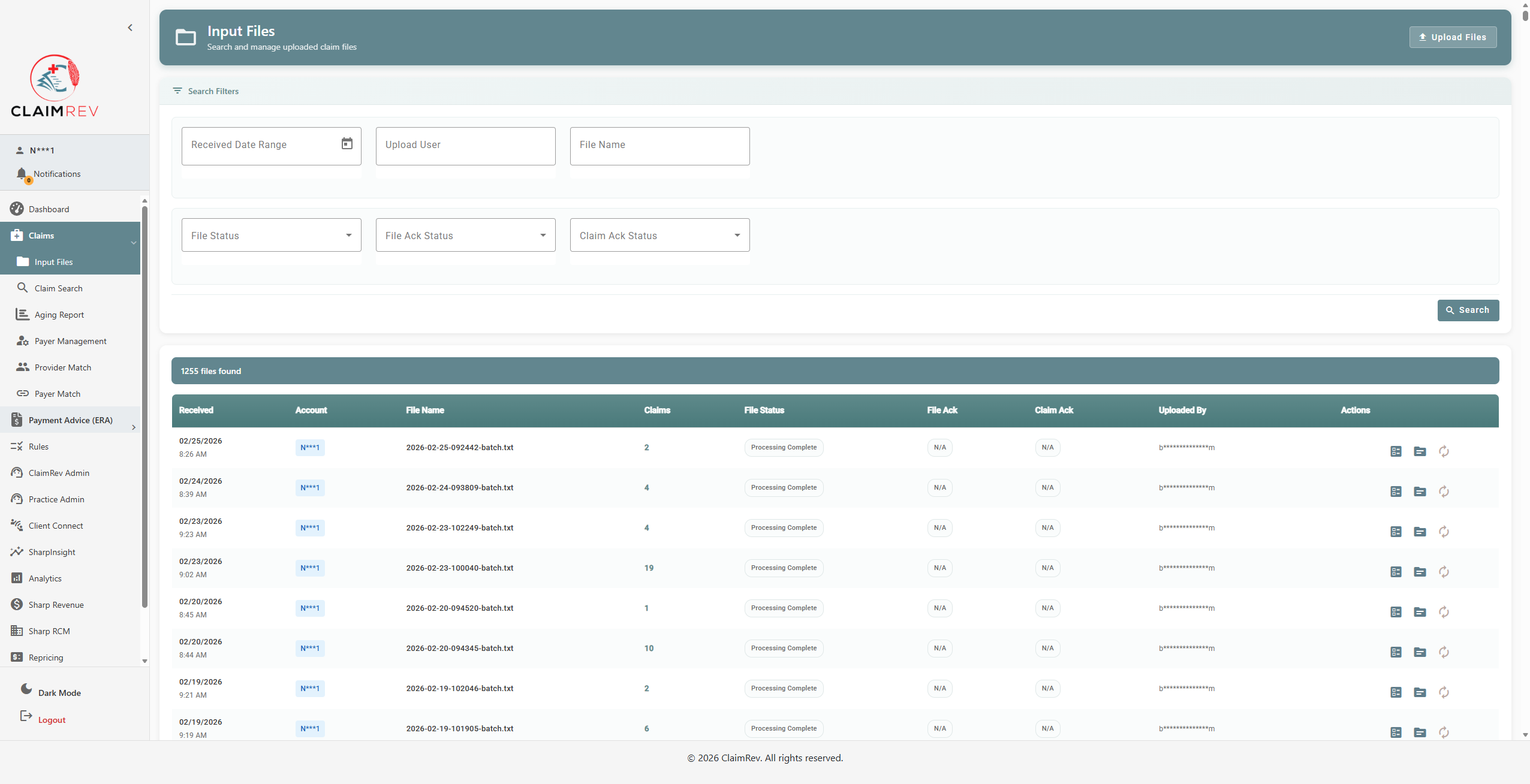This screenshot has width=1530, height=784.
Task: Click the ClaimRev logo
Action: click(x=55, y=86)
